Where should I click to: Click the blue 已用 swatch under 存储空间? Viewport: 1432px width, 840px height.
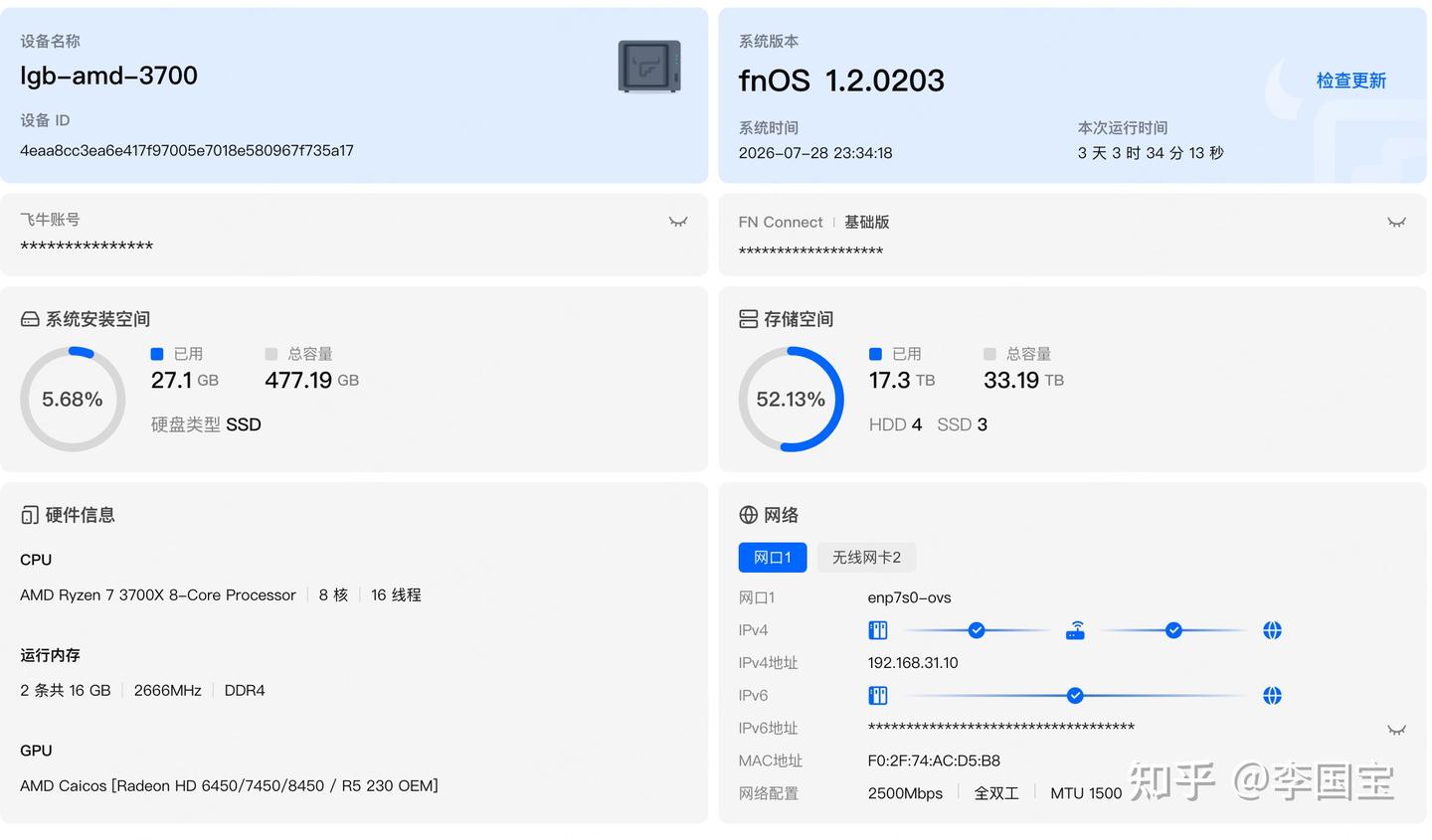tap(875, 354)
